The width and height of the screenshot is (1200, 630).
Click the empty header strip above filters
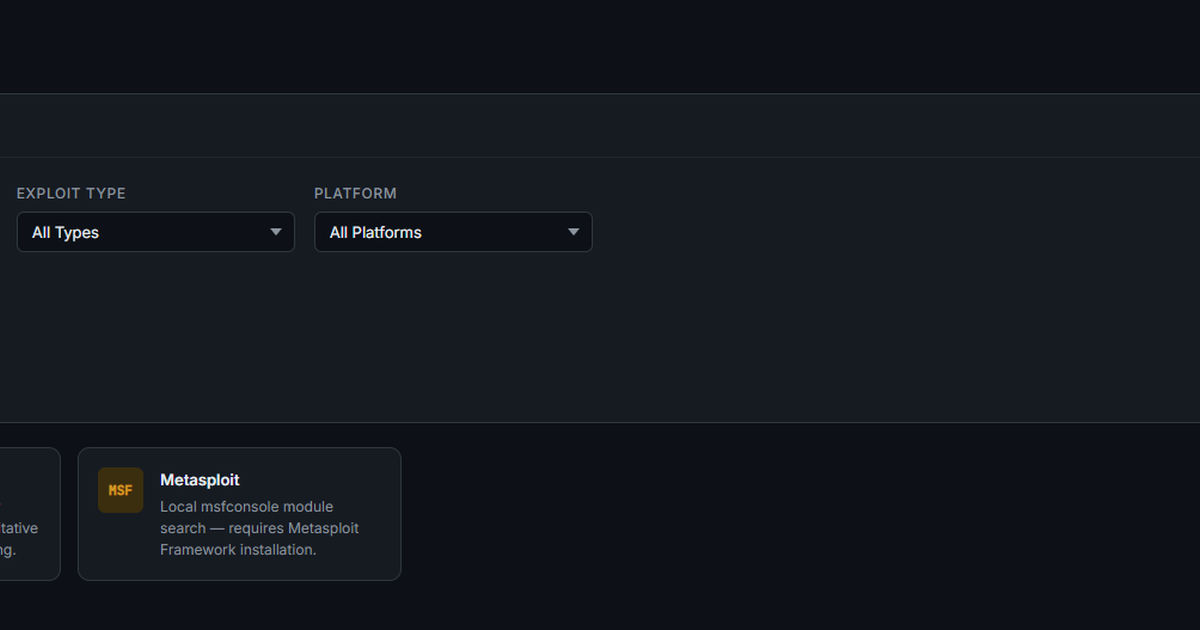click(600, 126)
